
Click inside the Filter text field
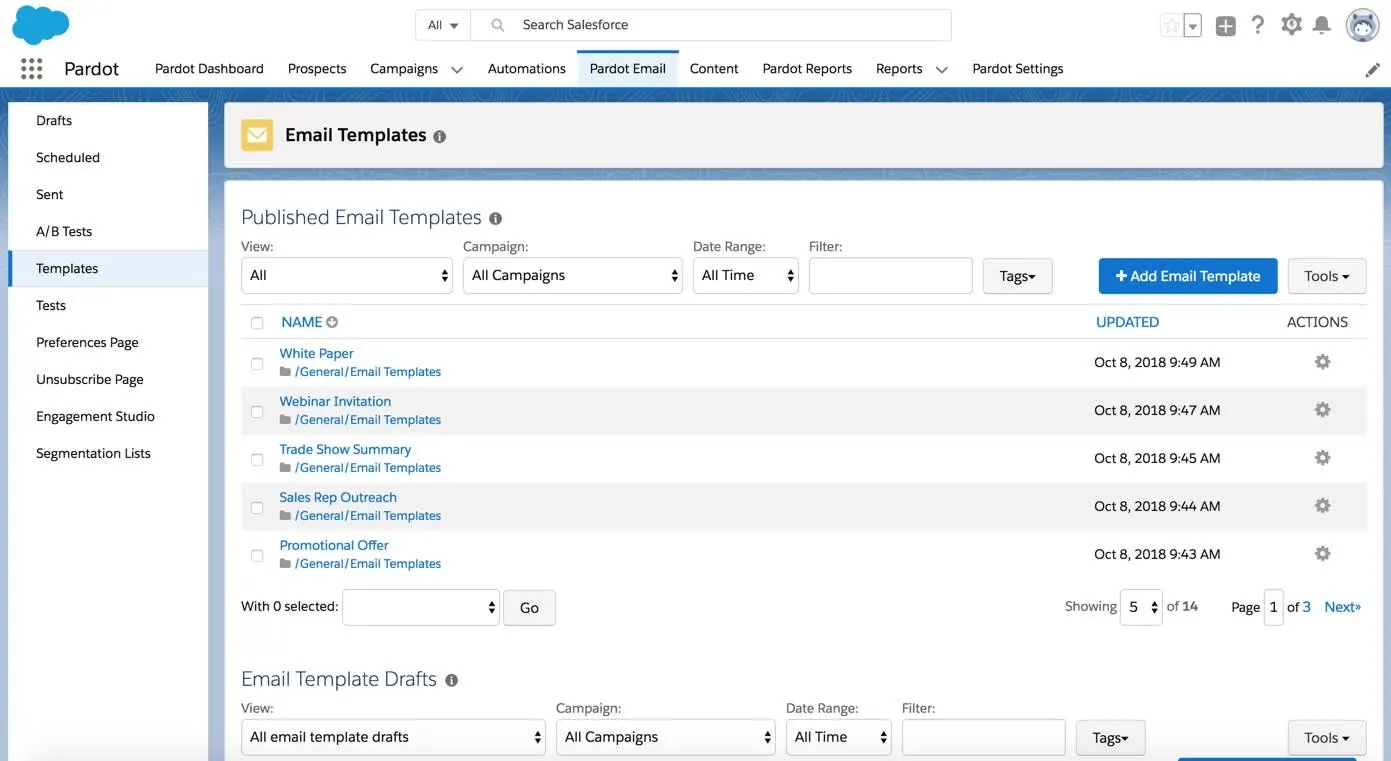tap(890, 274)
